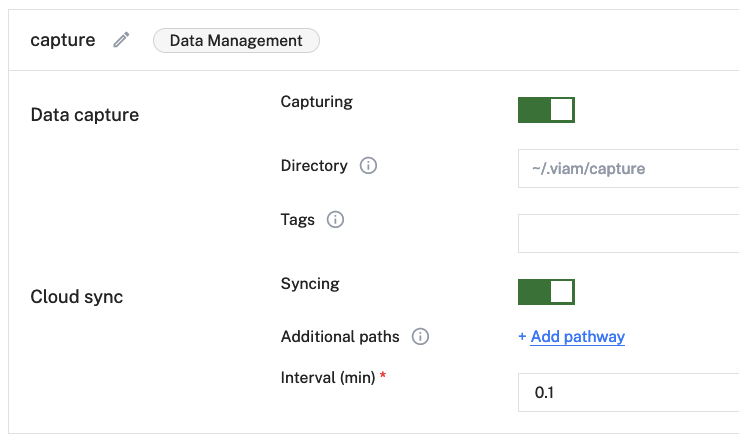
Task: Click the Add pathway link
Action: tap(577, 337)
